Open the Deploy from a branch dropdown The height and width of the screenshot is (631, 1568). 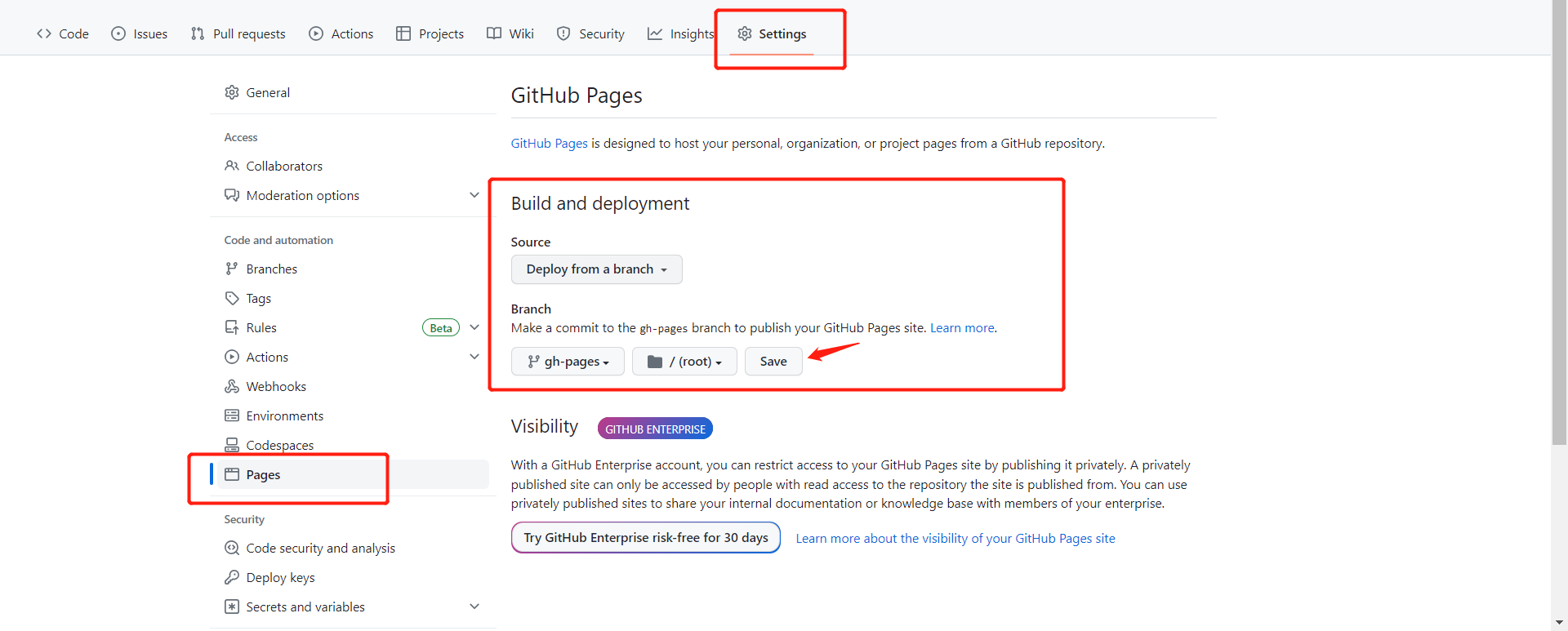click(x=596, y=269)
